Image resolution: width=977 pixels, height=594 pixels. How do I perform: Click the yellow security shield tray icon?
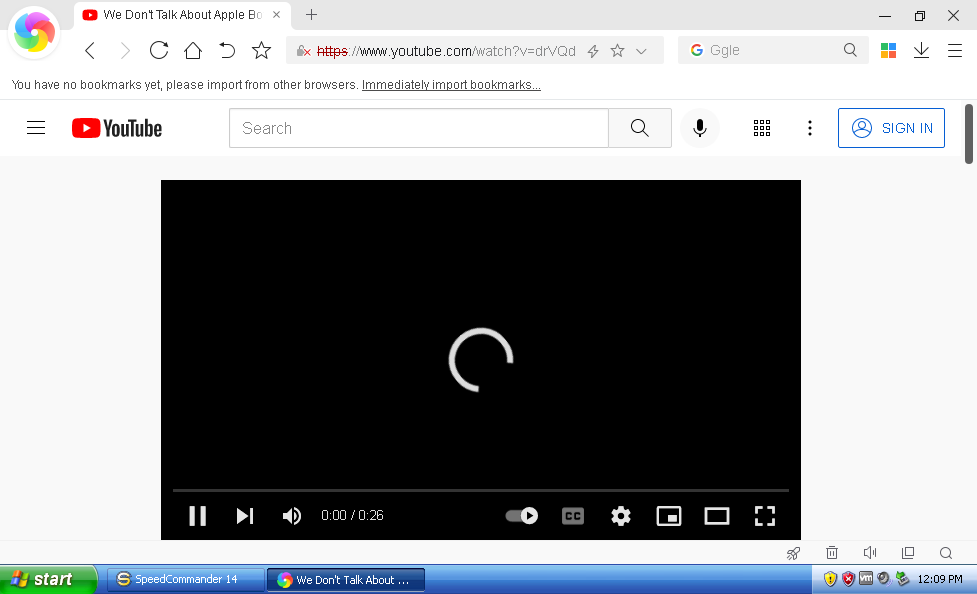(x=830, y=579)
